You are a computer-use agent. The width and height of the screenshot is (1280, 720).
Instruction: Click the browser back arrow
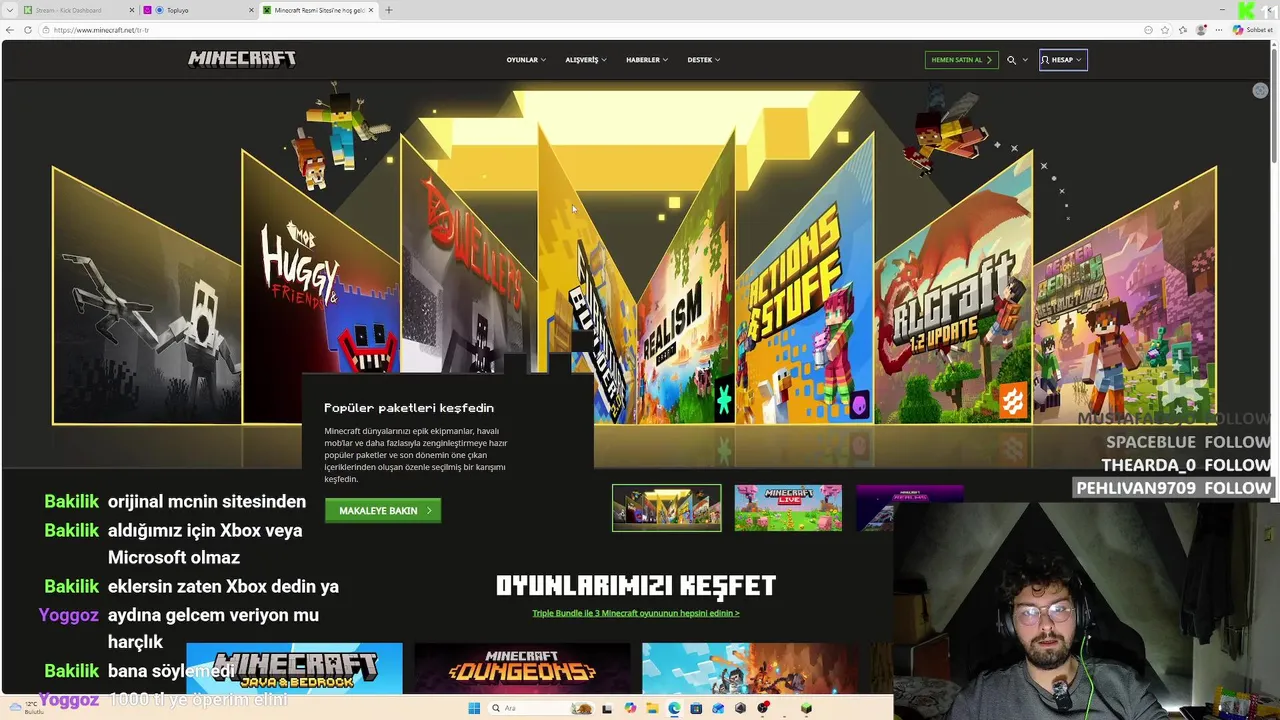tap(10, 30)
